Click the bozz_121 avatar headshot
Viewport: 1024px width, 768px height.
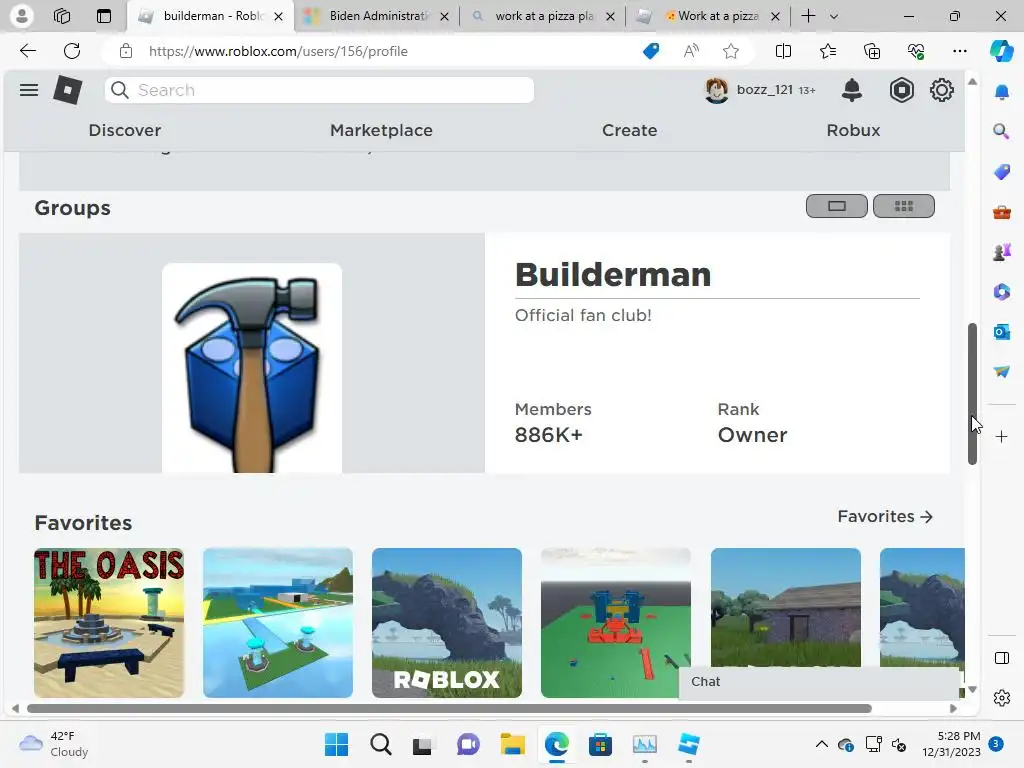(716, 90)
